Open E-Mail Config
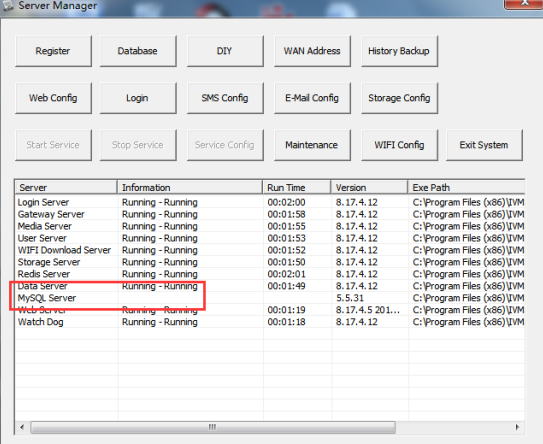Image resolution: width=543 pixels, height=444 pixels. (x=312, y=98)
